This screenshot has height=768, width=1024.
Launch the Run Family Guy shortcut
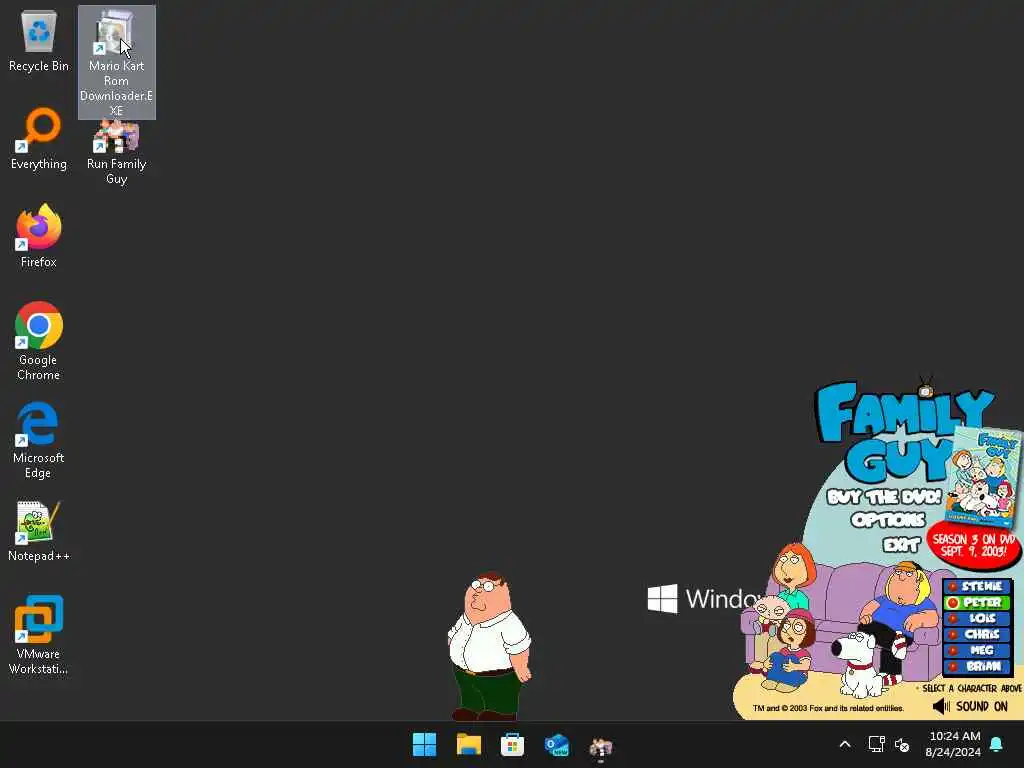[x=116, y=153]
